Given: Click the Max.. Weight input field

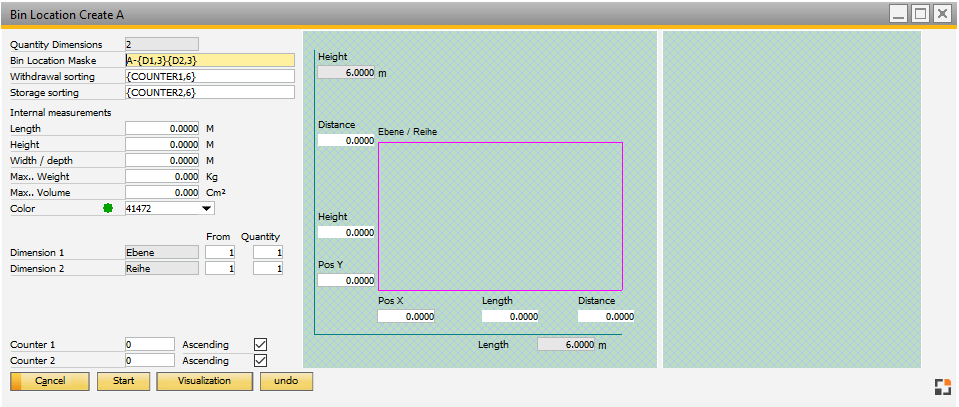Looking at the screenshot, I should pos(163,177).
